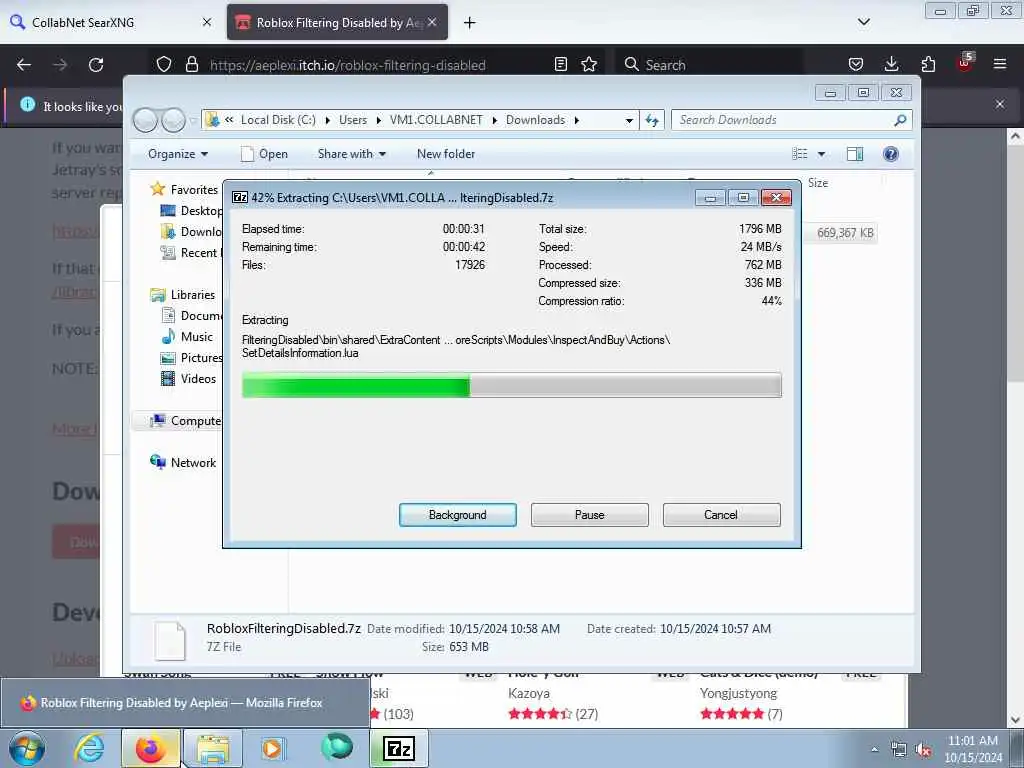This screenshot has height=768, width=1024.
Task: Close the CollabNet SearXNG tab
Action: click(207, 22)
